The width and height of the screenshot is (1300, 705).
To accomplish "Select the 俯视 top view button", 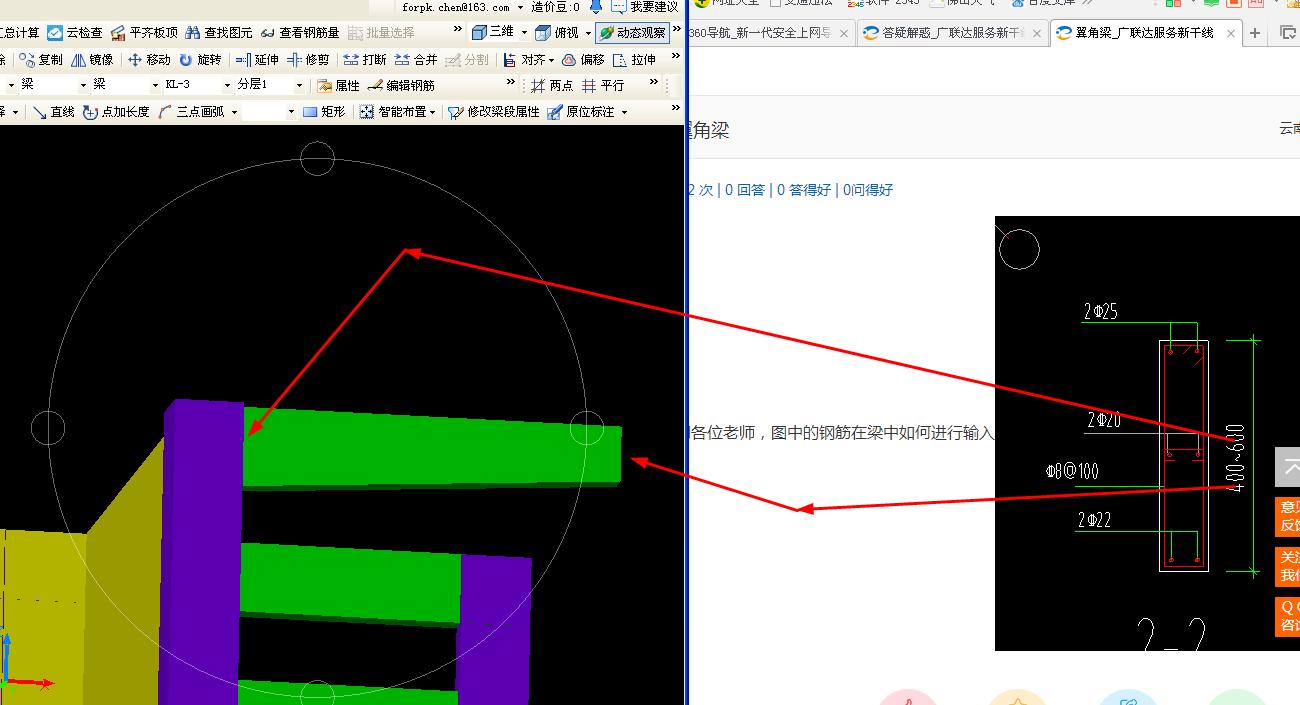I will (556, 33).
